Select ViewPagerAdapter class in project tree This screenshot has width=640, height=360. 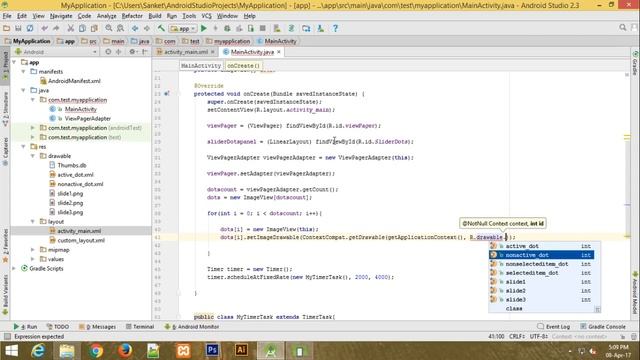pos(87,118)
